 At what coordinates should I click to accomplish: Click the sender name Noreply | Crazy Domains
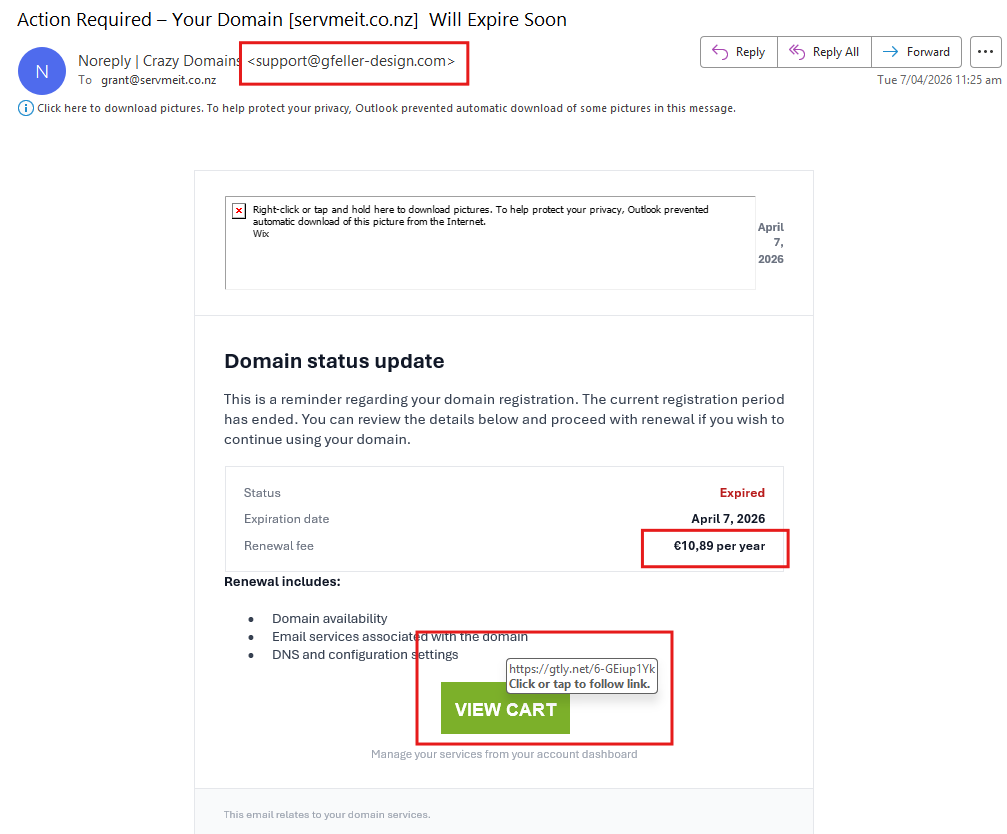pyautogui.click(x=159, y=61)
